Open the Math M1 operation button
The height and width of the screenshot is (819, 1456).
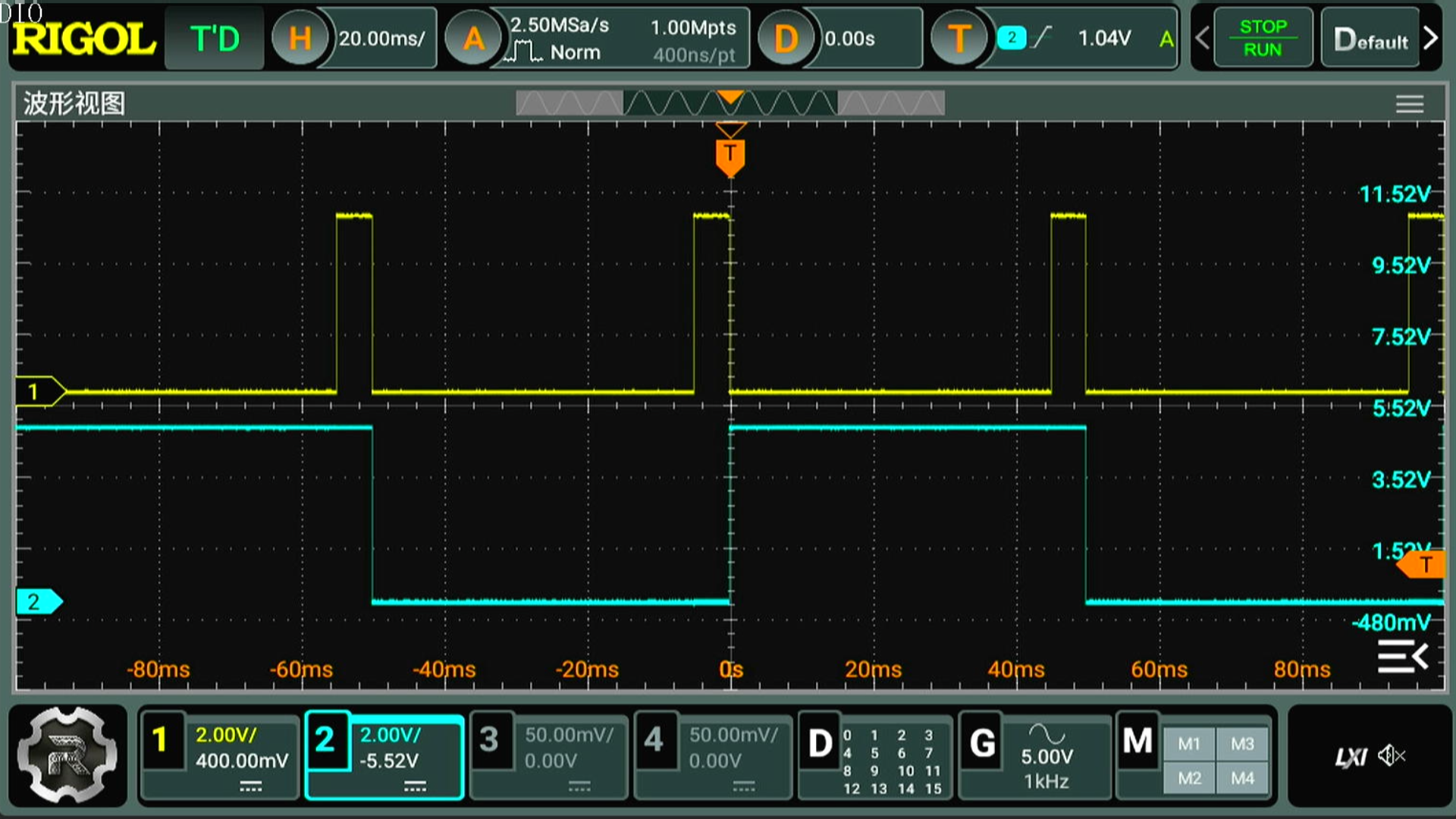point(1188,744)
